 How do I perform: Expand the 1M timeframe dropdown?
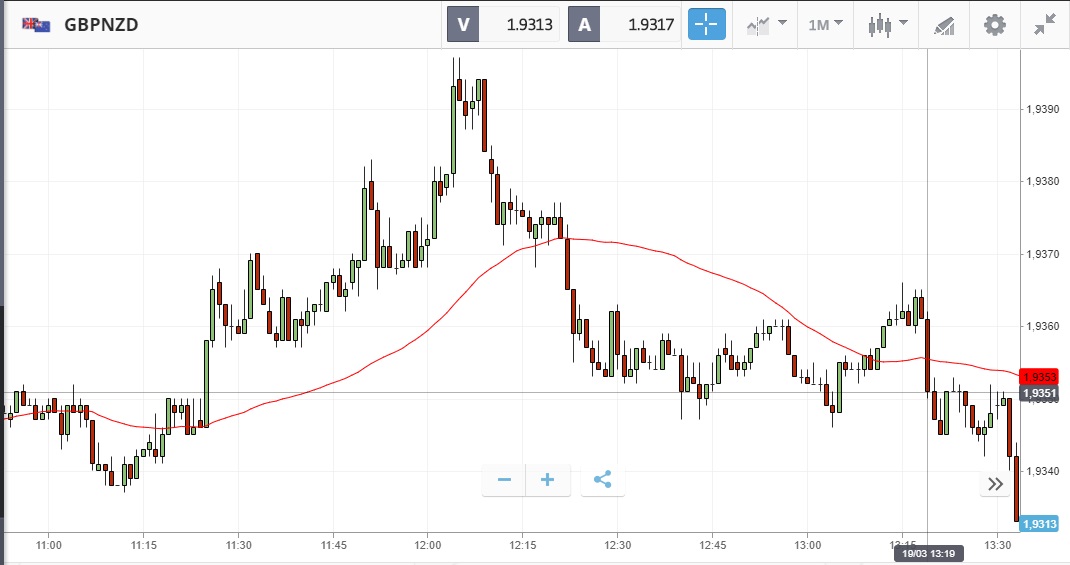tap(825, 25)
